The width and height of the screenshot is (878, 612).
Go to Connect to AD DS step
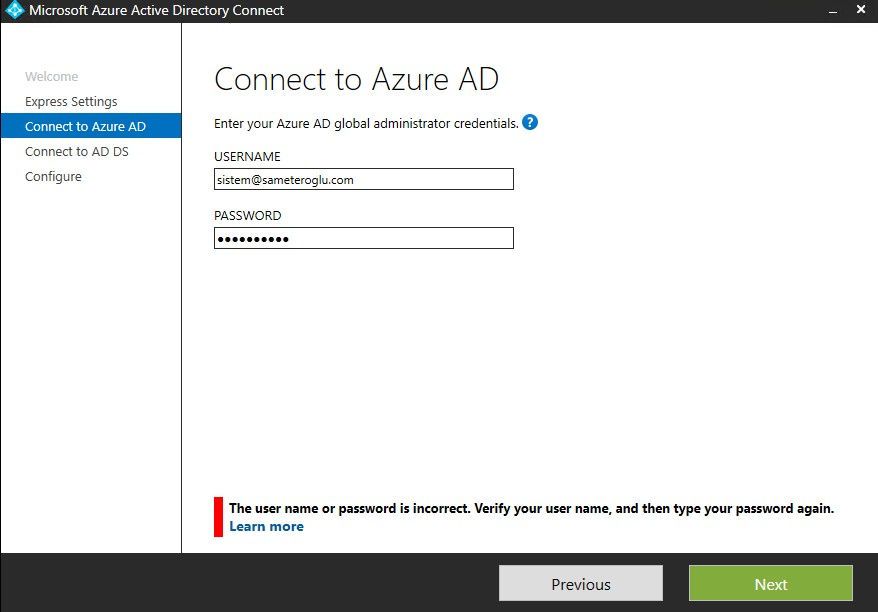click(x=77, y=152)
